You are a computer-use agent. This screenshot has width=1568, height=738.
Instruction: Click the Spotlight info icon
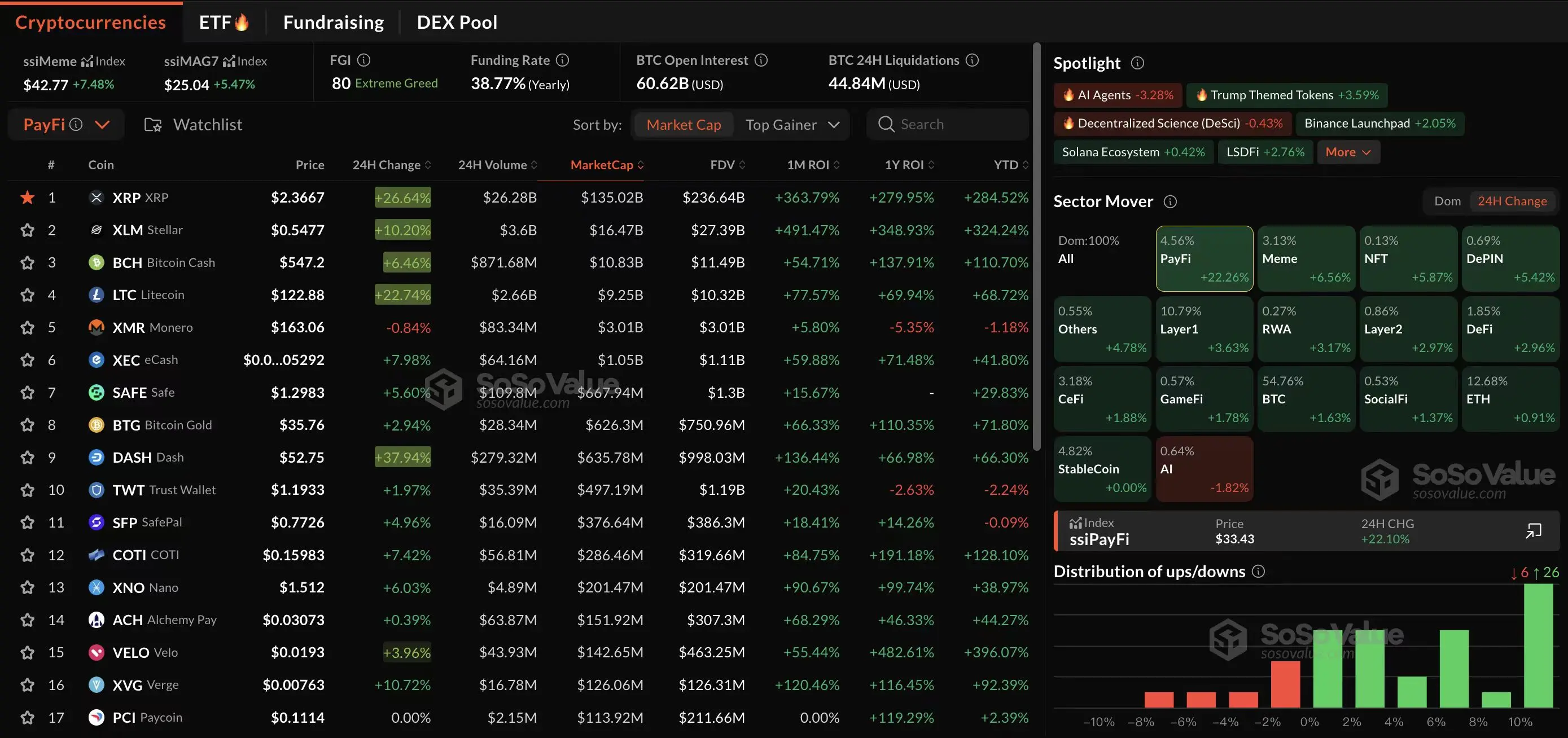[x=1137, y=63]
